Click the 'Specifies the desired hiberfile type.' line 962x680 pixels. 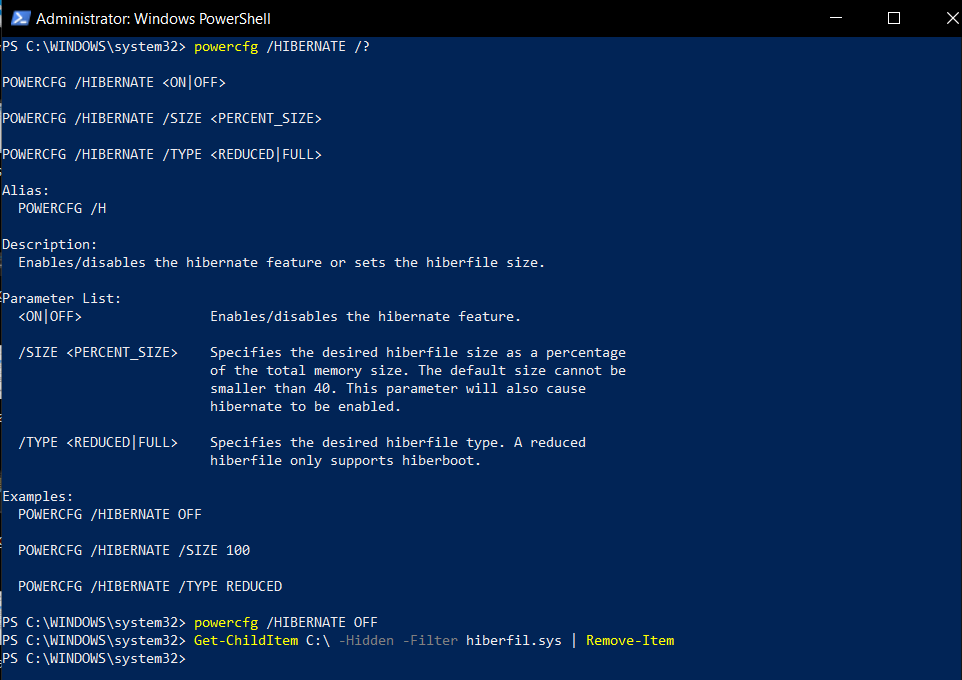(398, 442)
